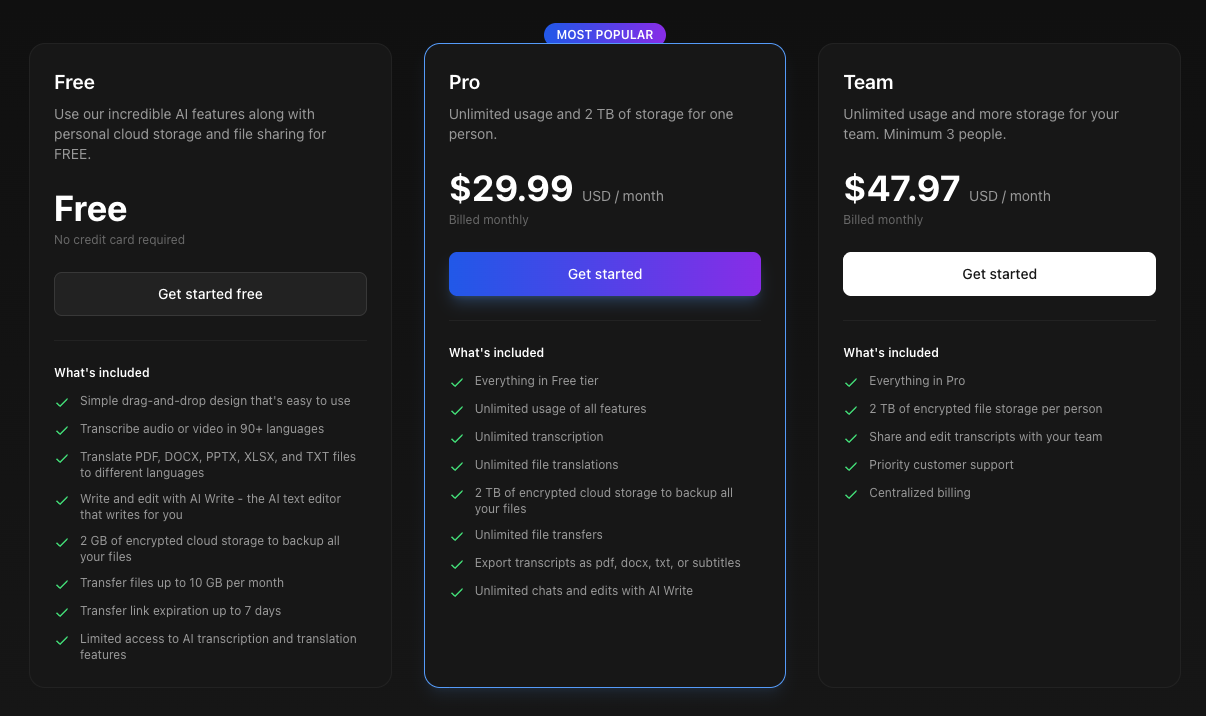Click the checkmark beside Everything in Pro
The width and height of the screenshot is (1206, 716).
coord(852,381)
